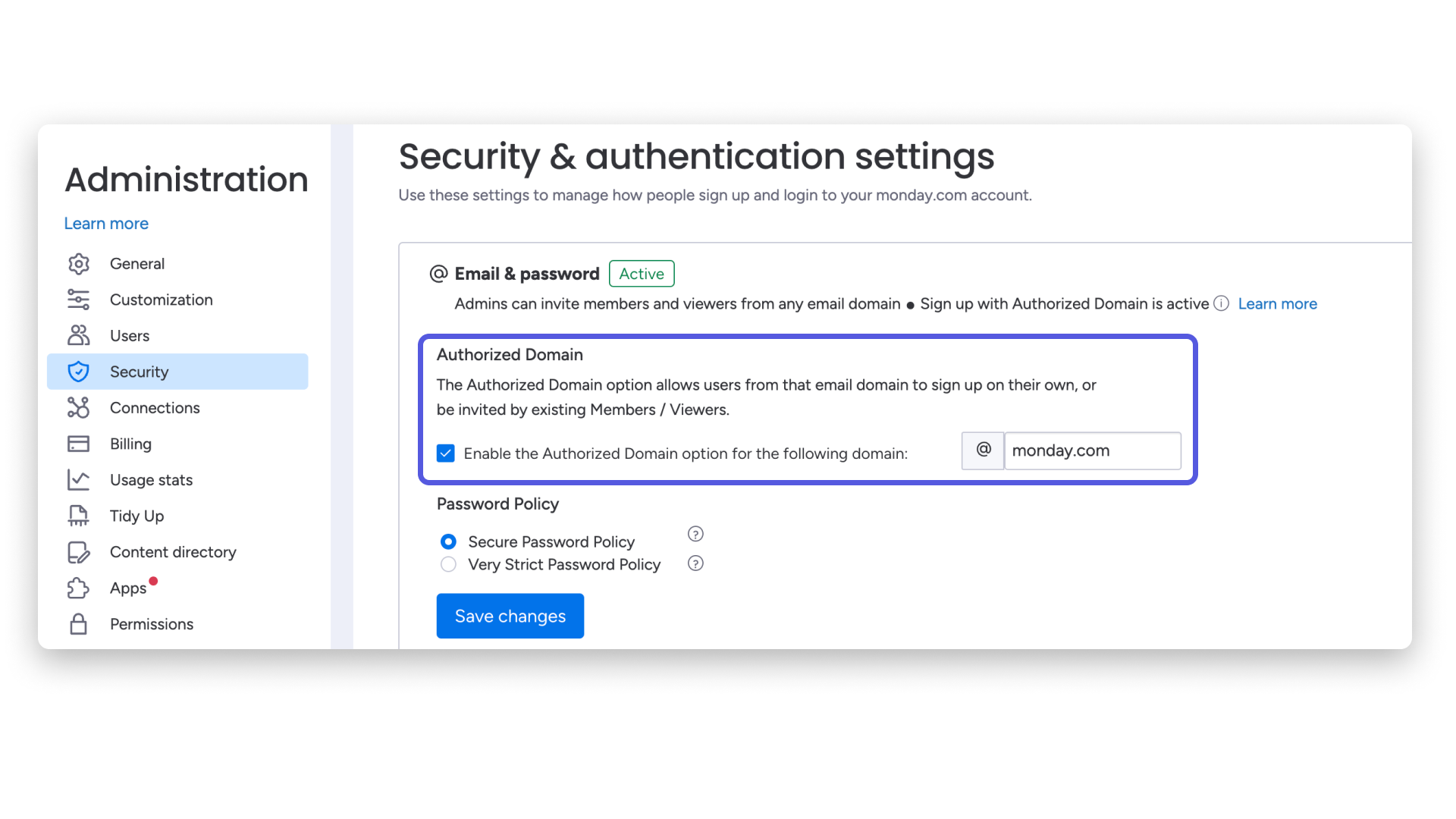
Task: Click the help icon beside Secure Password Policy
Action: tap(695, 534)
